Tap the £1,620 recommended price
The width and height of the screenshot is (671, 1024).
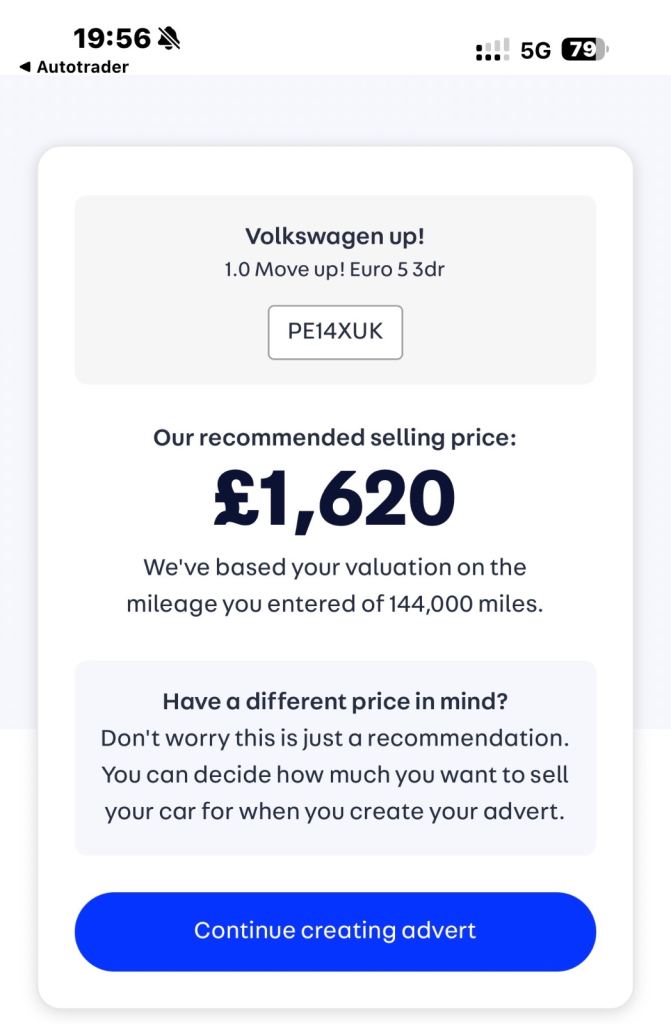335,499
